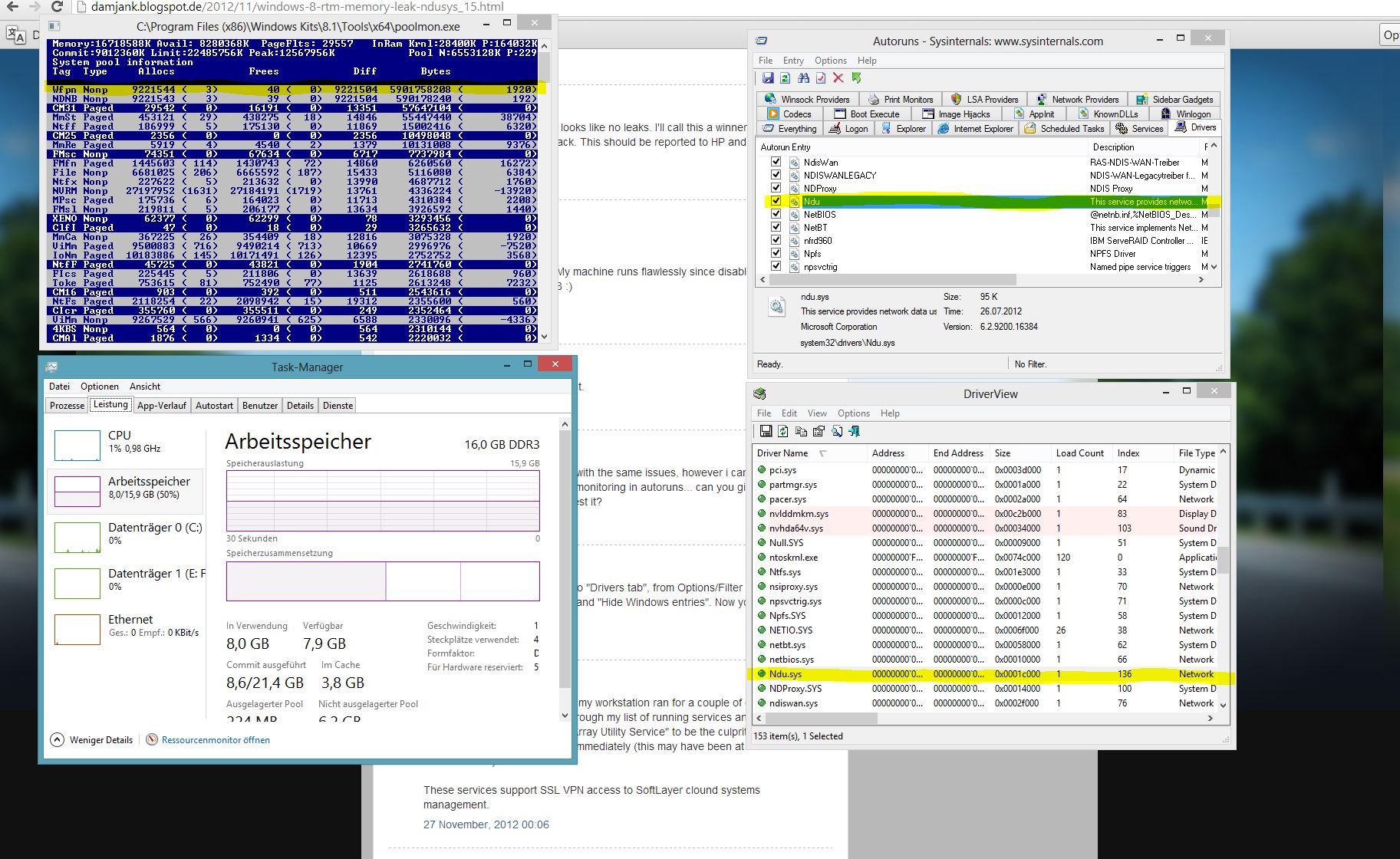Uncheck the NDISWANLEGACY entry checkbox
This screenshot has height=859, width=1400.
pos(776,175)
